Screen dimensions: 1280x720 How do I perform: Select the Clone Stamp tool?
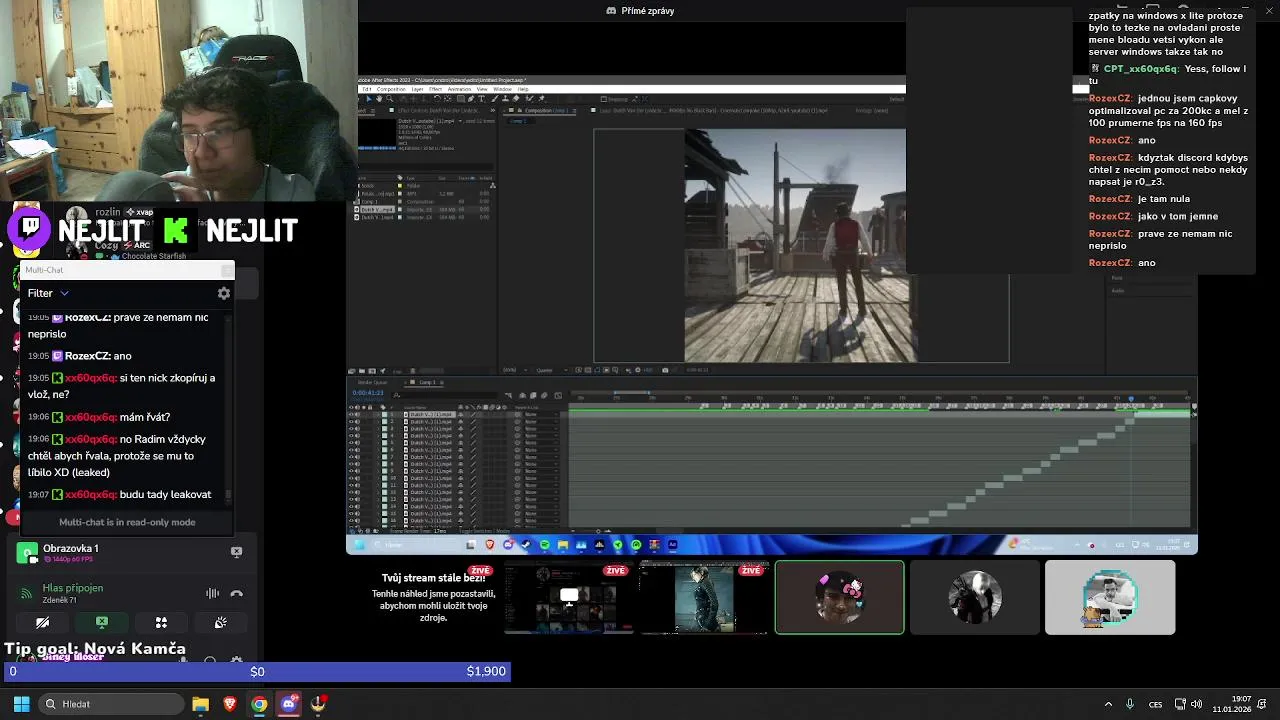(506, 99)
